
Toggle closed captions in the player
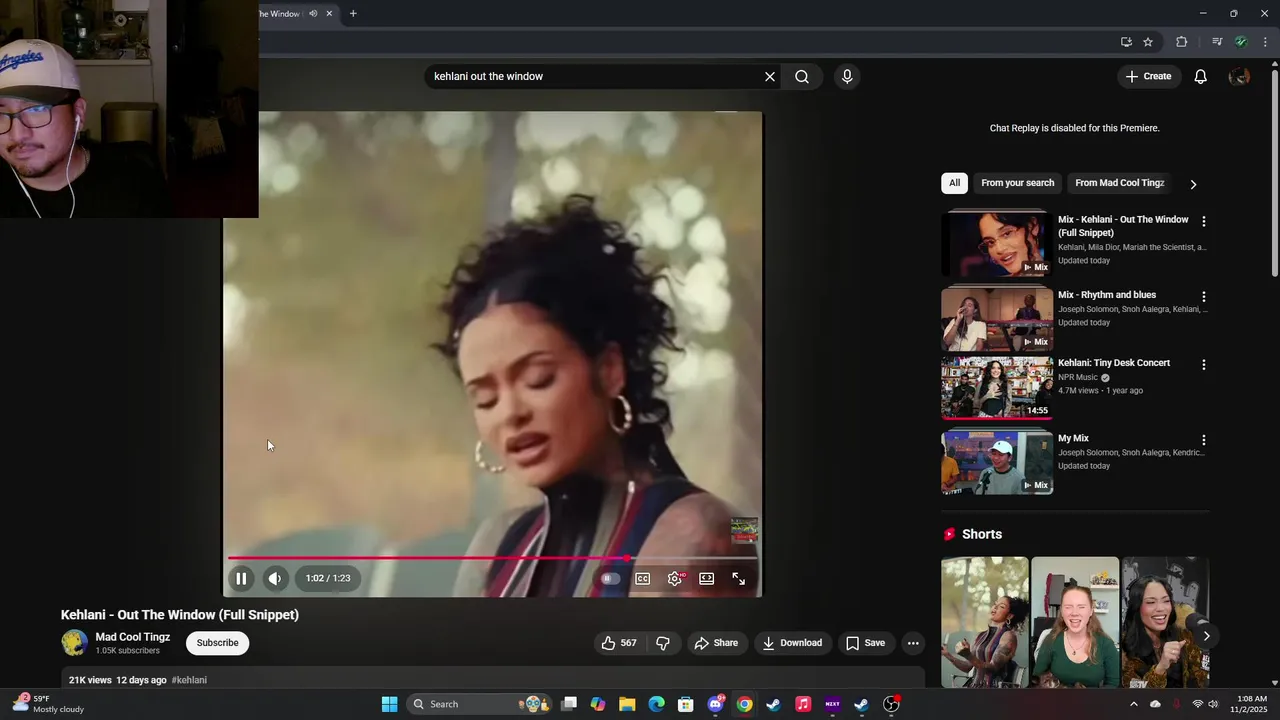click(x=643, y=578)
